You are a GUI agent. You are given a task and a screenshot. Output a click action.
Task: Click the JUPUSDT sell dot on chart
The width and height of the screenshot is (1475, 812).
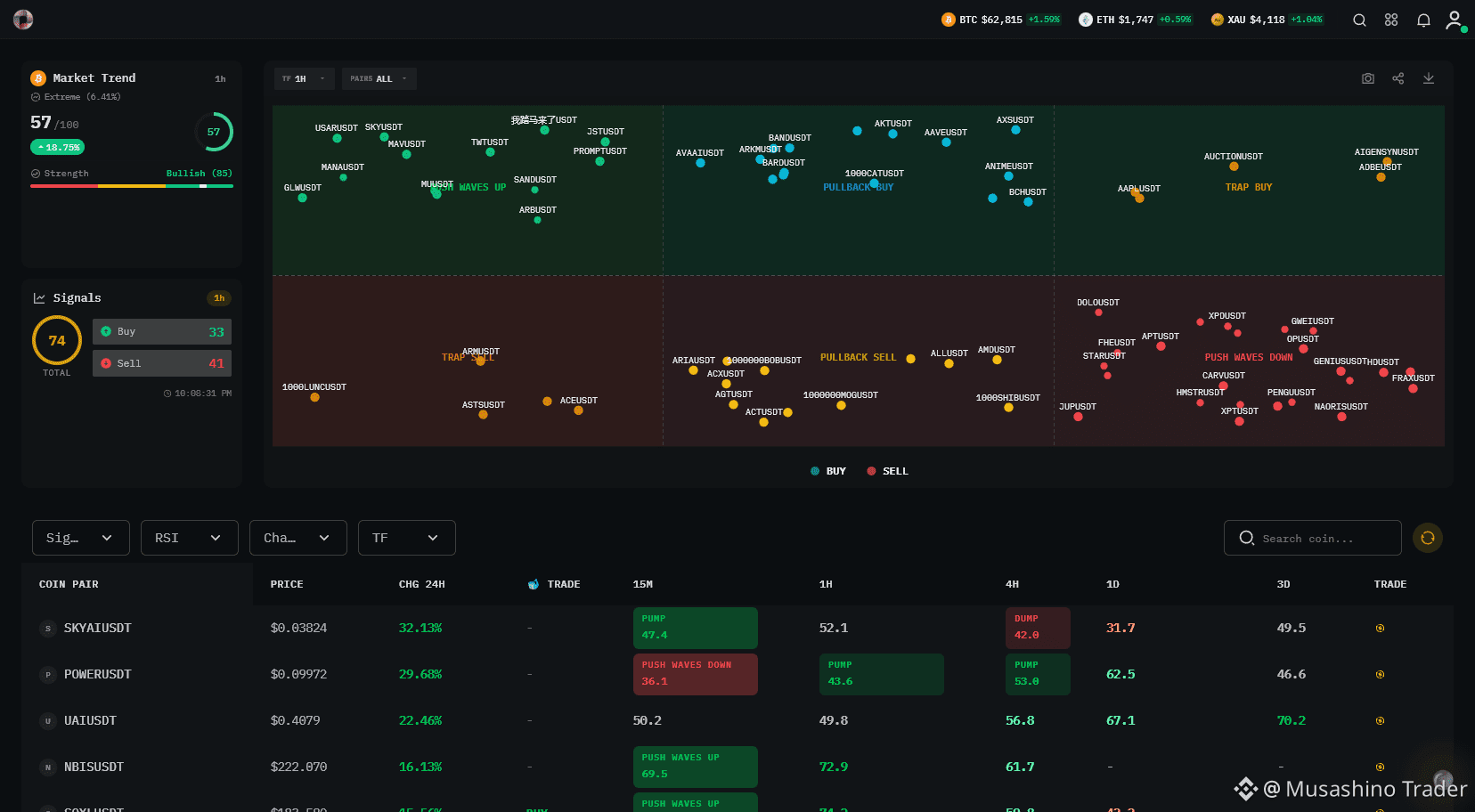tap(1078, 417)
